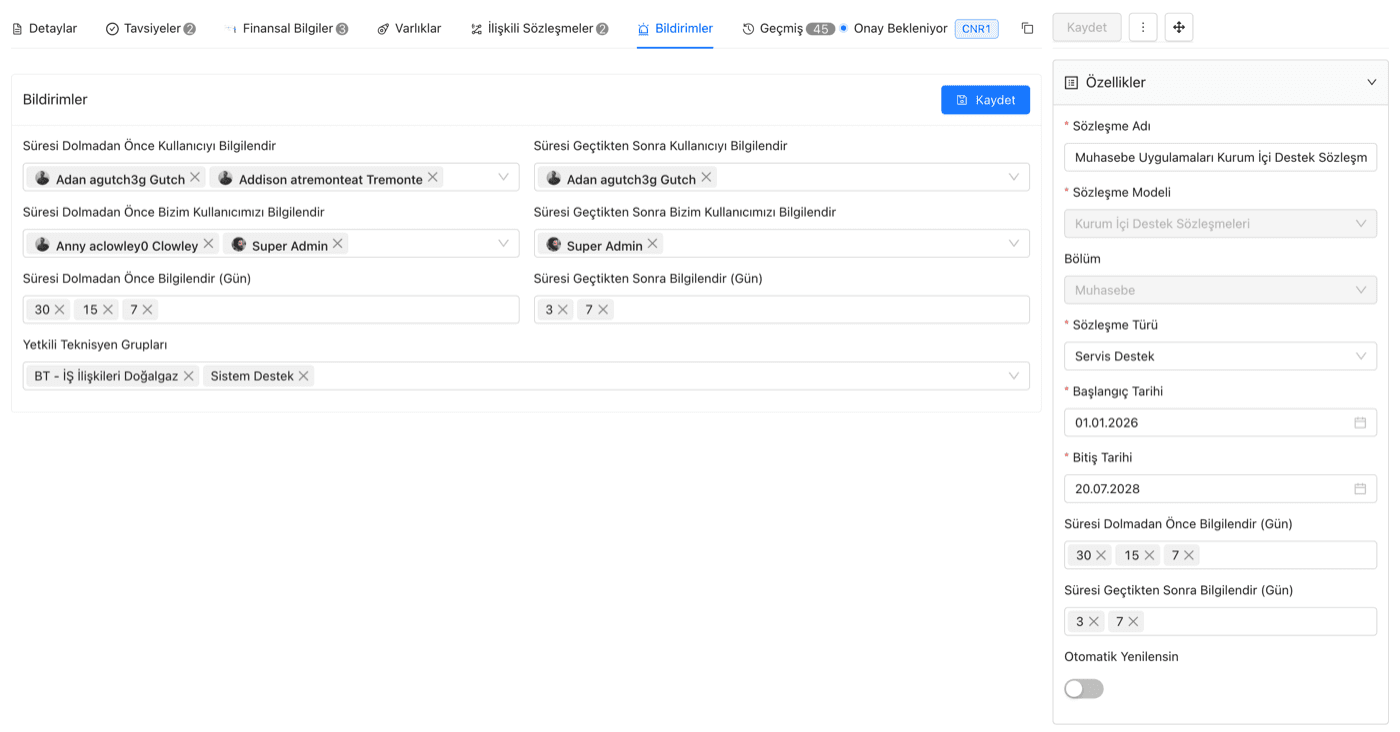Remove the 3 tag in Bildirimler after-expiry days

click(563, 310)
